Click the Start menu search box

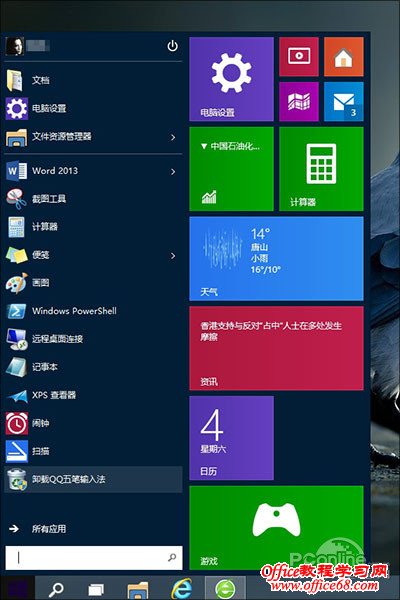pyautogui.click(x=94, y=558)
